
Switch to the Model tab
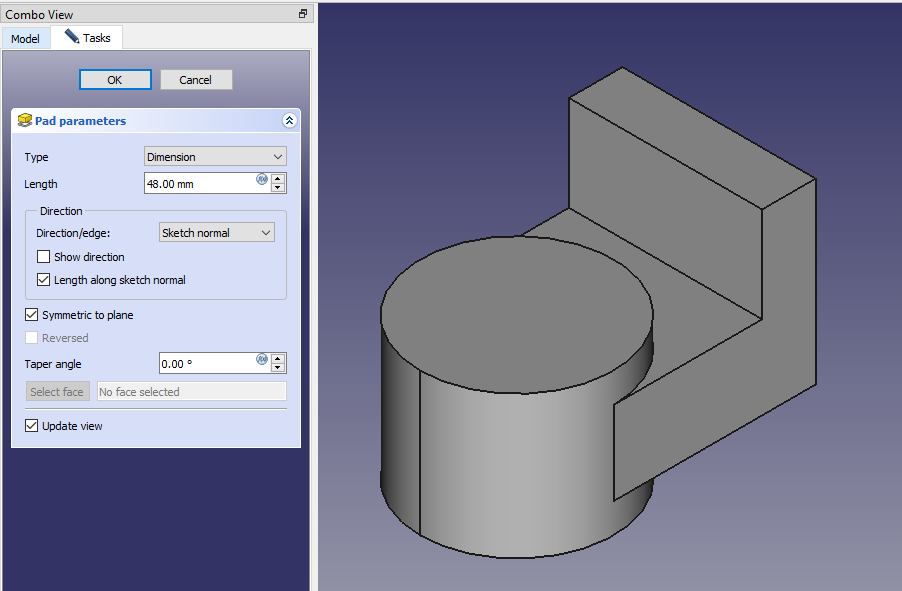(x=25, y=39)
